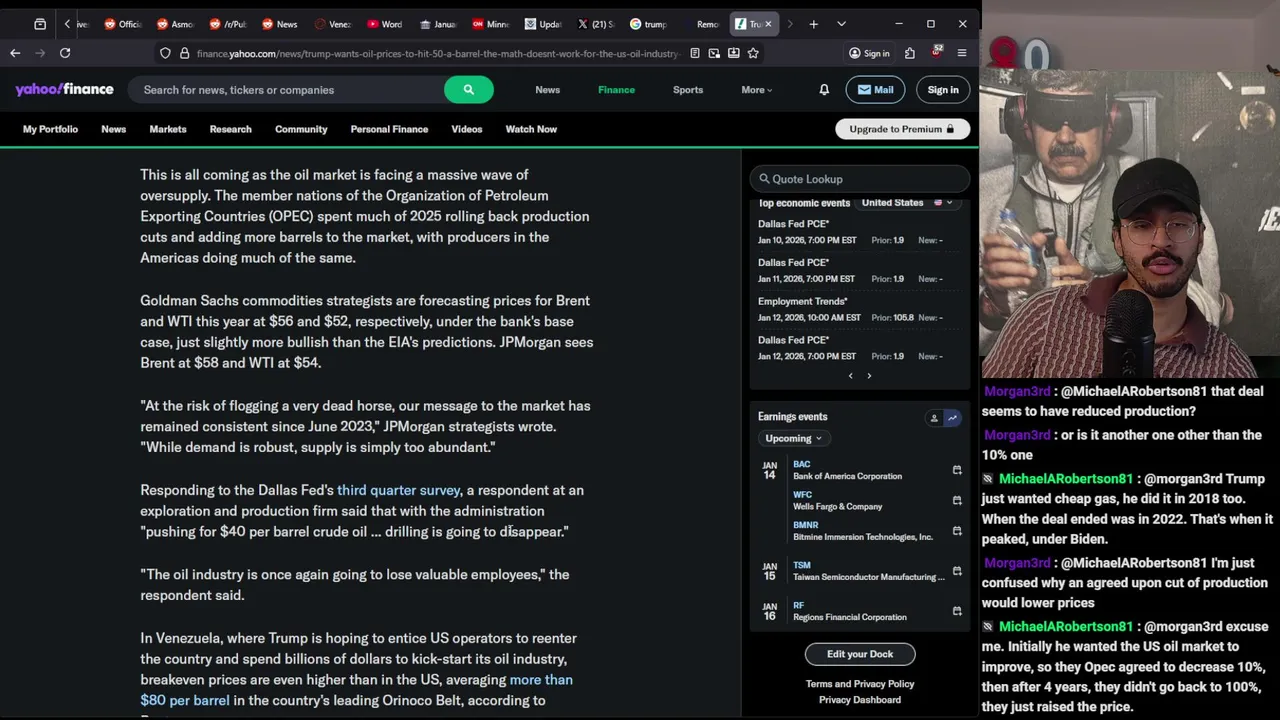
Task: Switch to the Google trump search tab
Action: pyautogui.click(x=648, y=24)
